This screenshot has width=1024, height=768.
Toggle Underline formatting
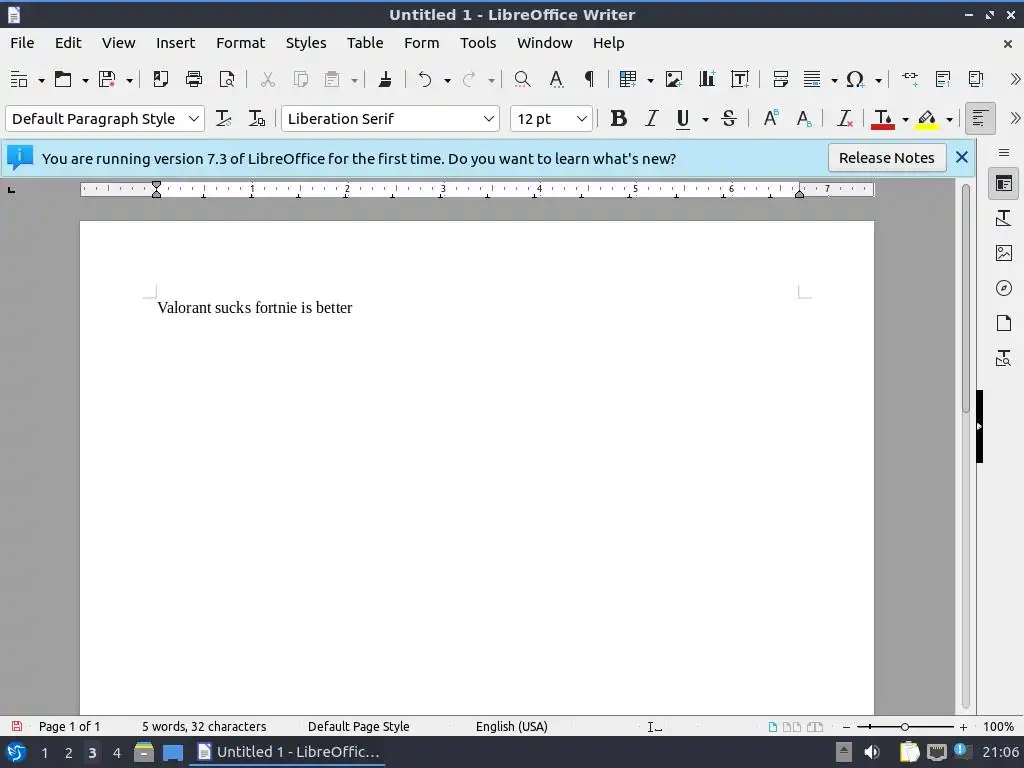(x=683, y=119)
